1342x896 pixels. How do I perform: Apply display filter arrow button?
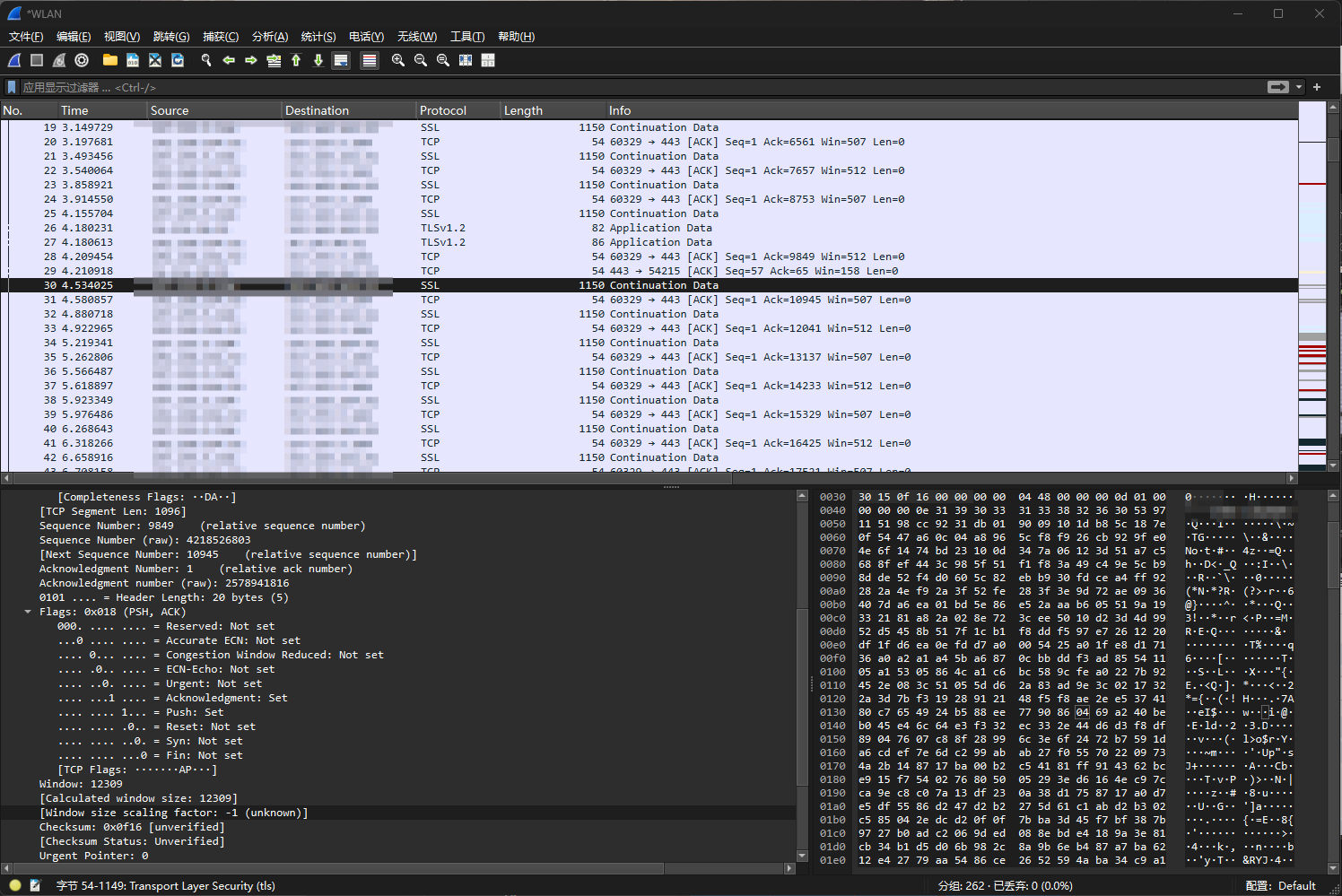1278,87
